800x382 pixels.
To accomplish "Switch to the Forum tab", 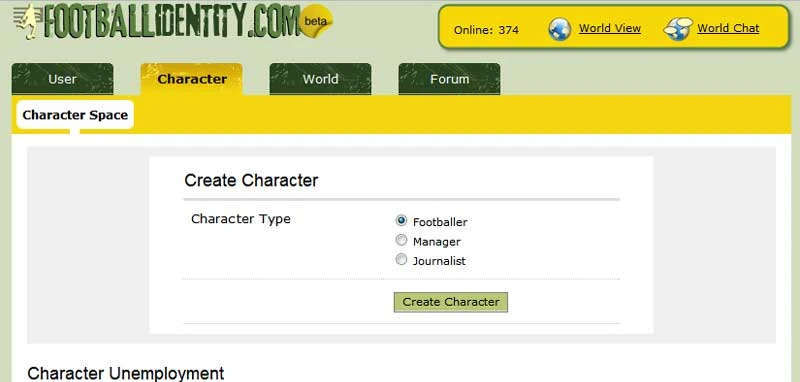I will [x=449, y=79].
